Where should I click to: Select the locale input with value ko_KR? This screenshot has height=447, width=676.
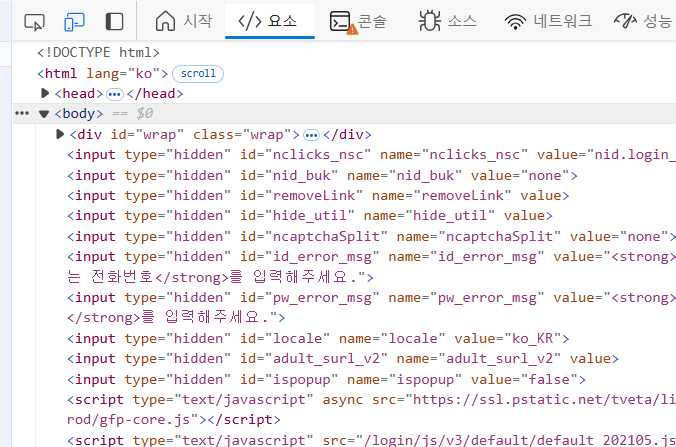coord(318,338)
